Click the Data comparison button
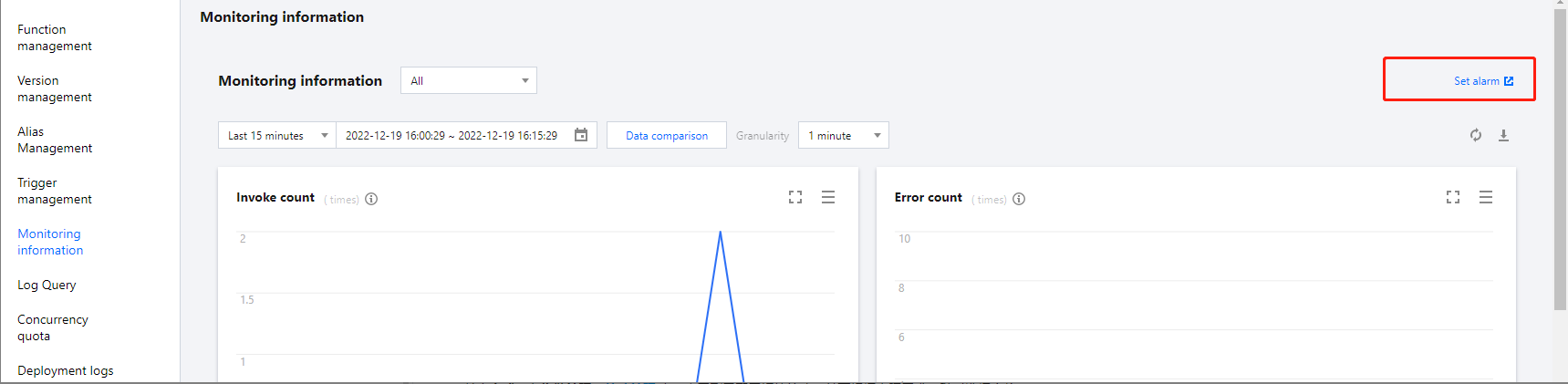1568x384 pixels. pyautogui.click(x=667, y=135)
